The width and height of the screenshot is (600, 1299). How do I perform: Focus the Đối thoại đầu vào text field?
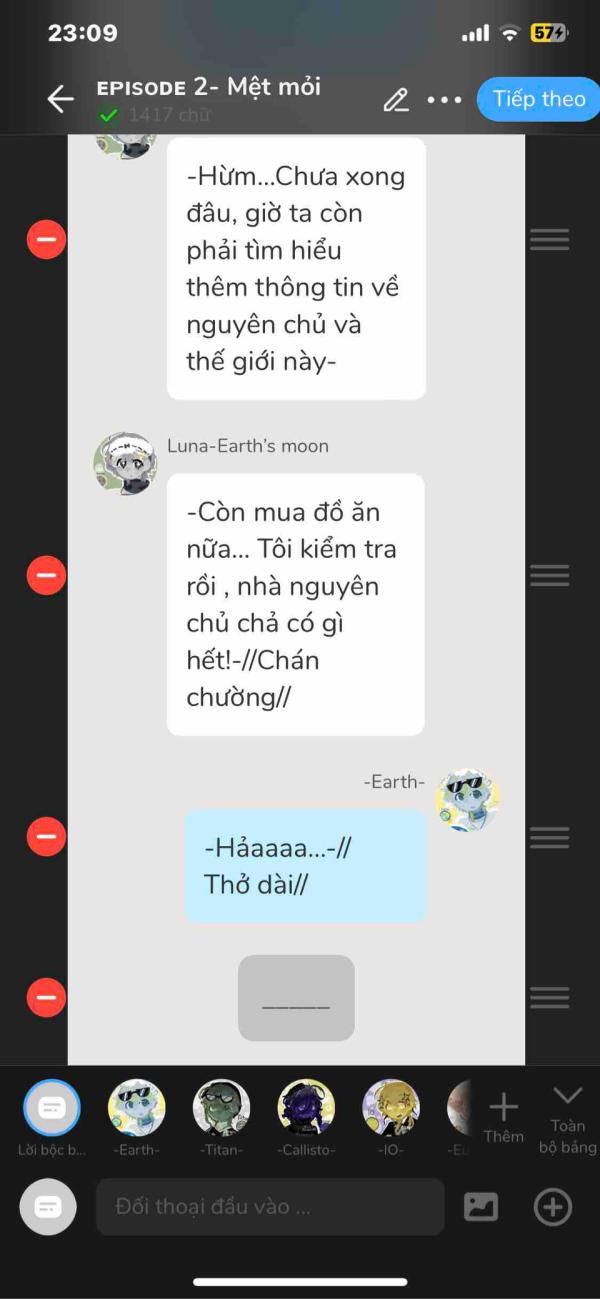pos(270,1207)
